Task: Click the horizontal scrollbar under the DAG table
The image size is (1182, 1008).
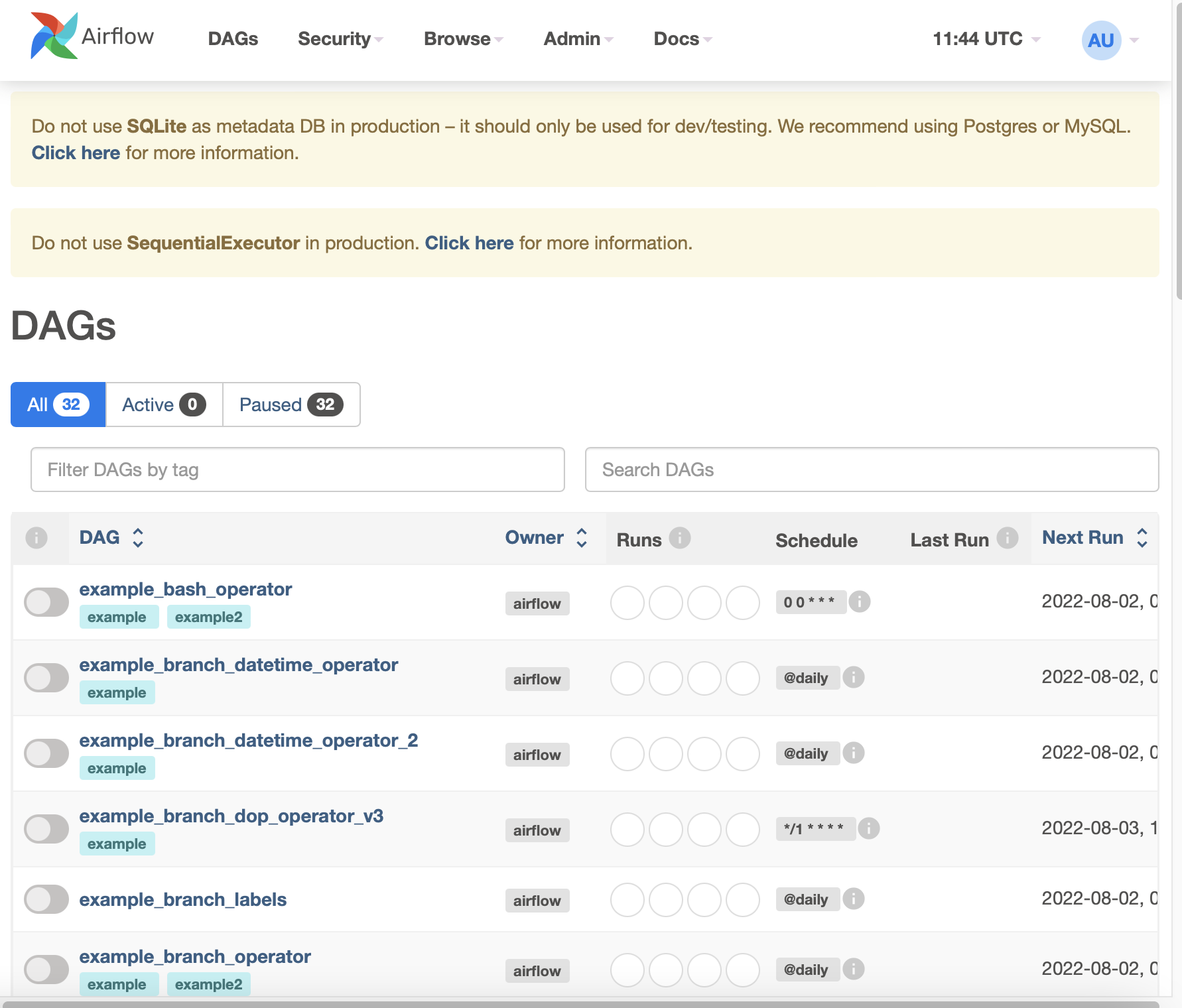Action: (x=580, y=1004)
